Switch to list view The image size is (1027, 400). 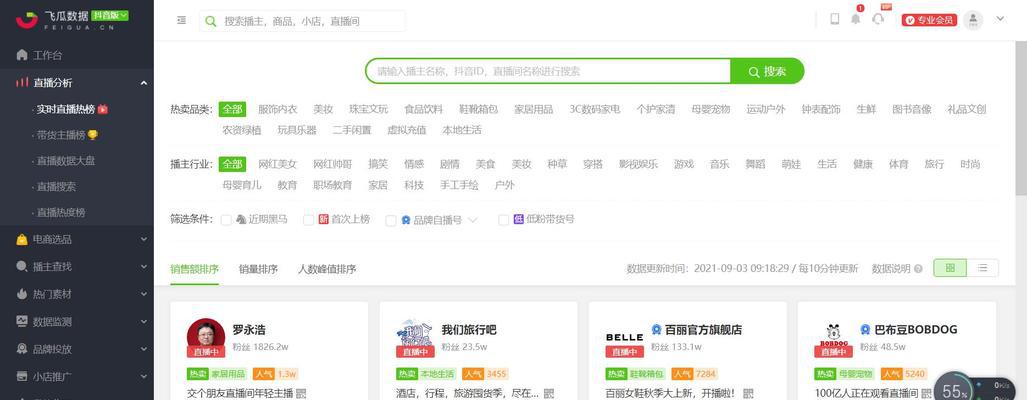(982, 268)
